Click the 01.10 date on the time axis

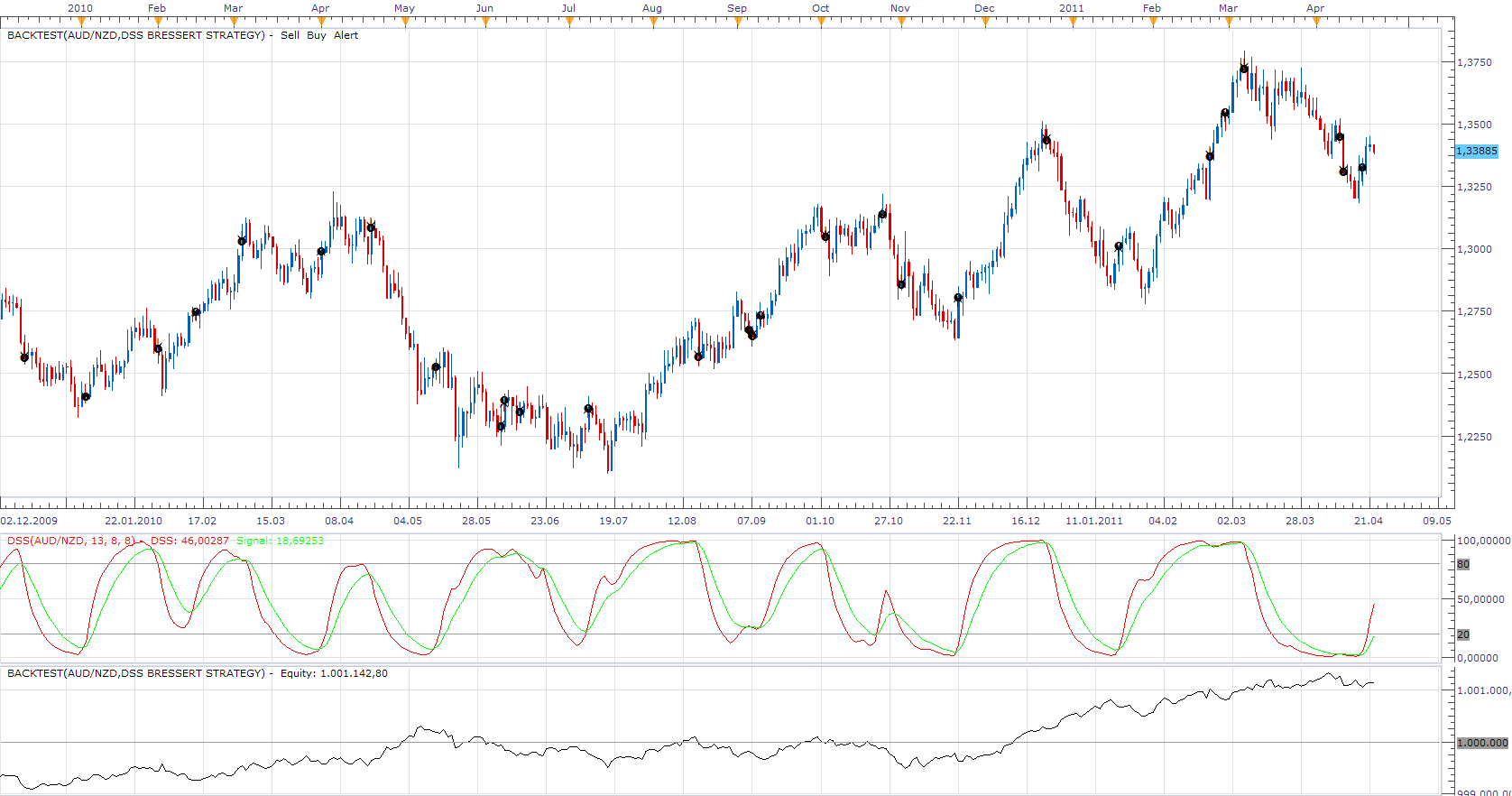(x=820, y=521)
